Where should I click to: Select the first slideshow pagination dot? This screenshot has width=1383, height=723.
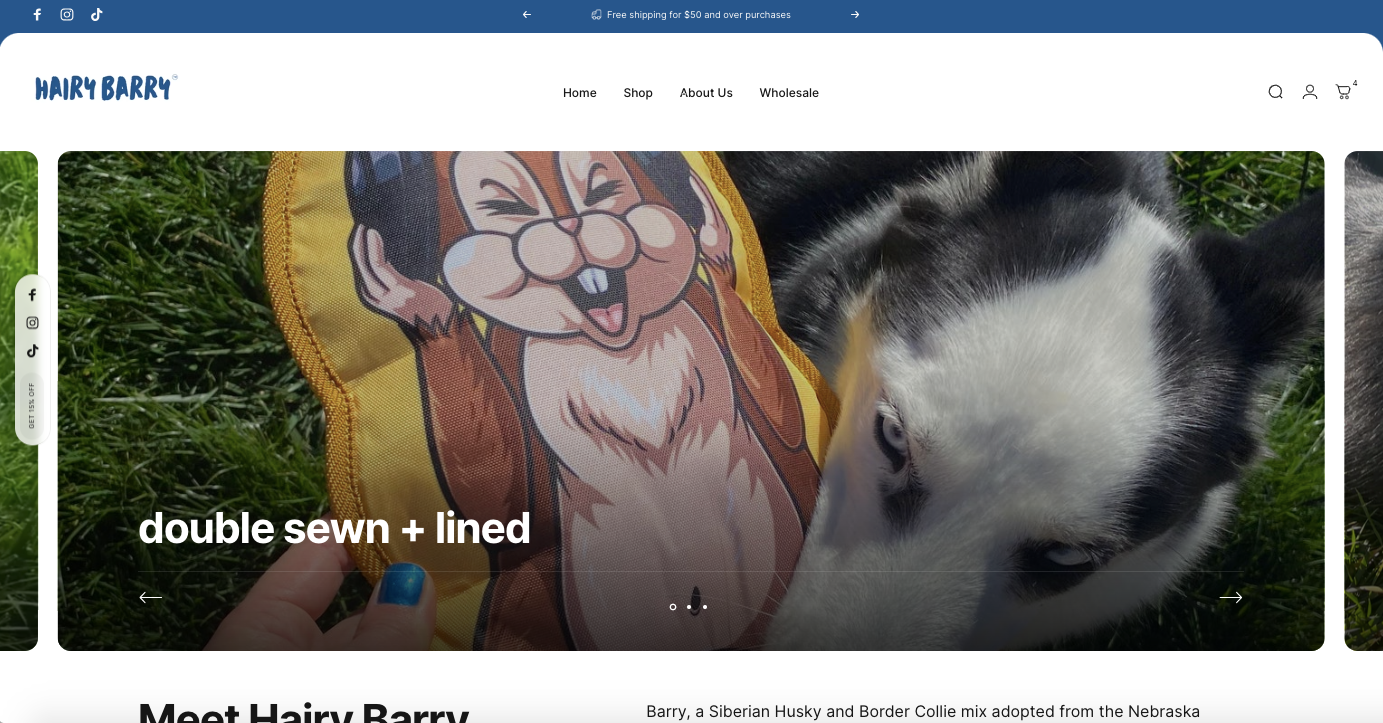tap(673, 607)
